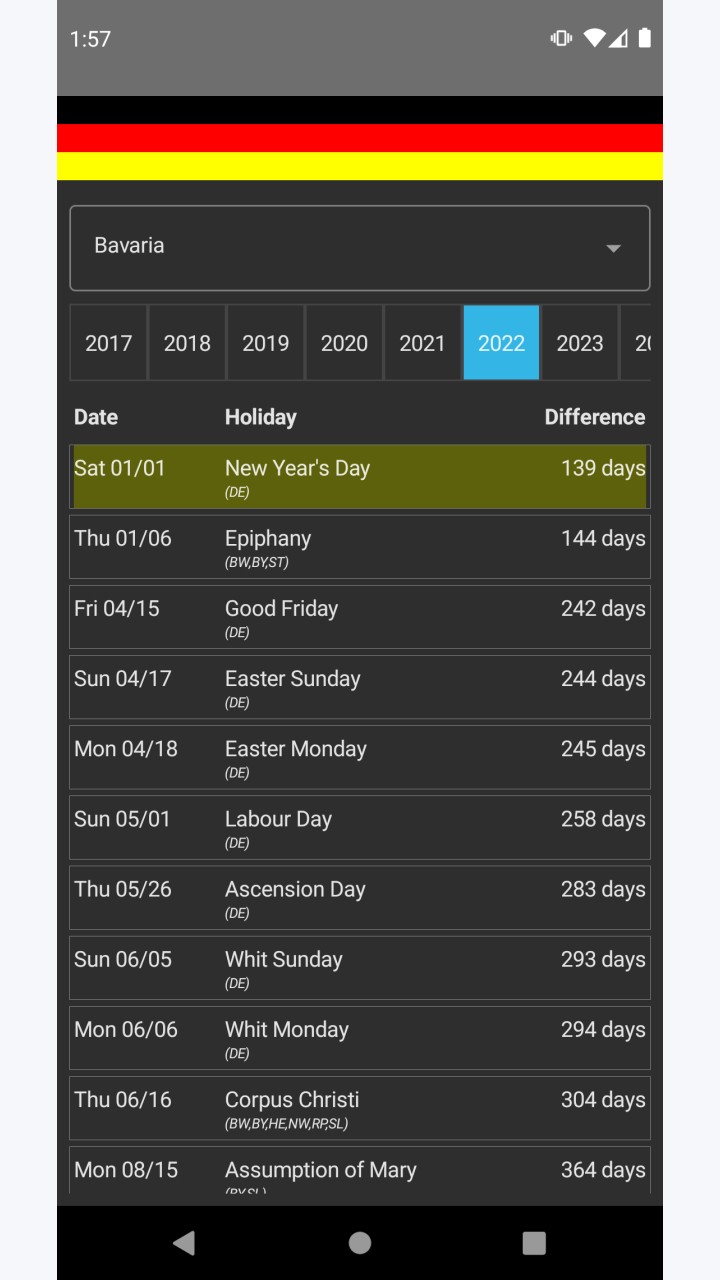Select the 2019 year tab
This screenshot has height=1280, width=720.
[265, 343]
